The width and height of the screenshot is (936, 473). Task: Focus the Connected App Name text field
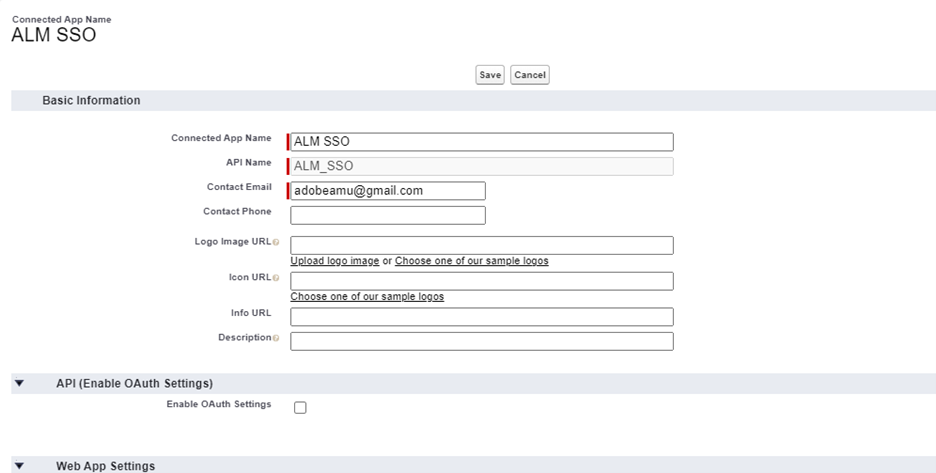click(481, 142)
